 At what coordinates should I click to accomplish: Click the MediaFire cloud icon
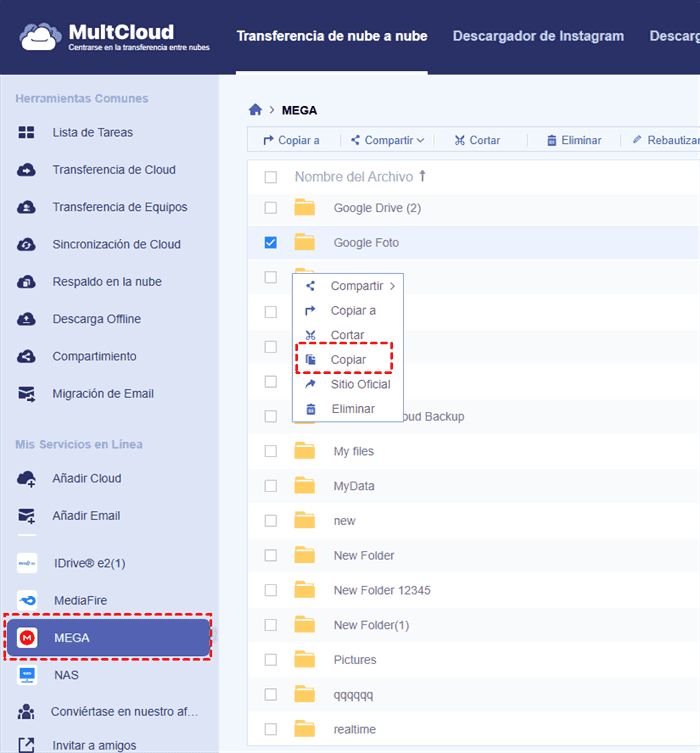(x=27, y=600)
